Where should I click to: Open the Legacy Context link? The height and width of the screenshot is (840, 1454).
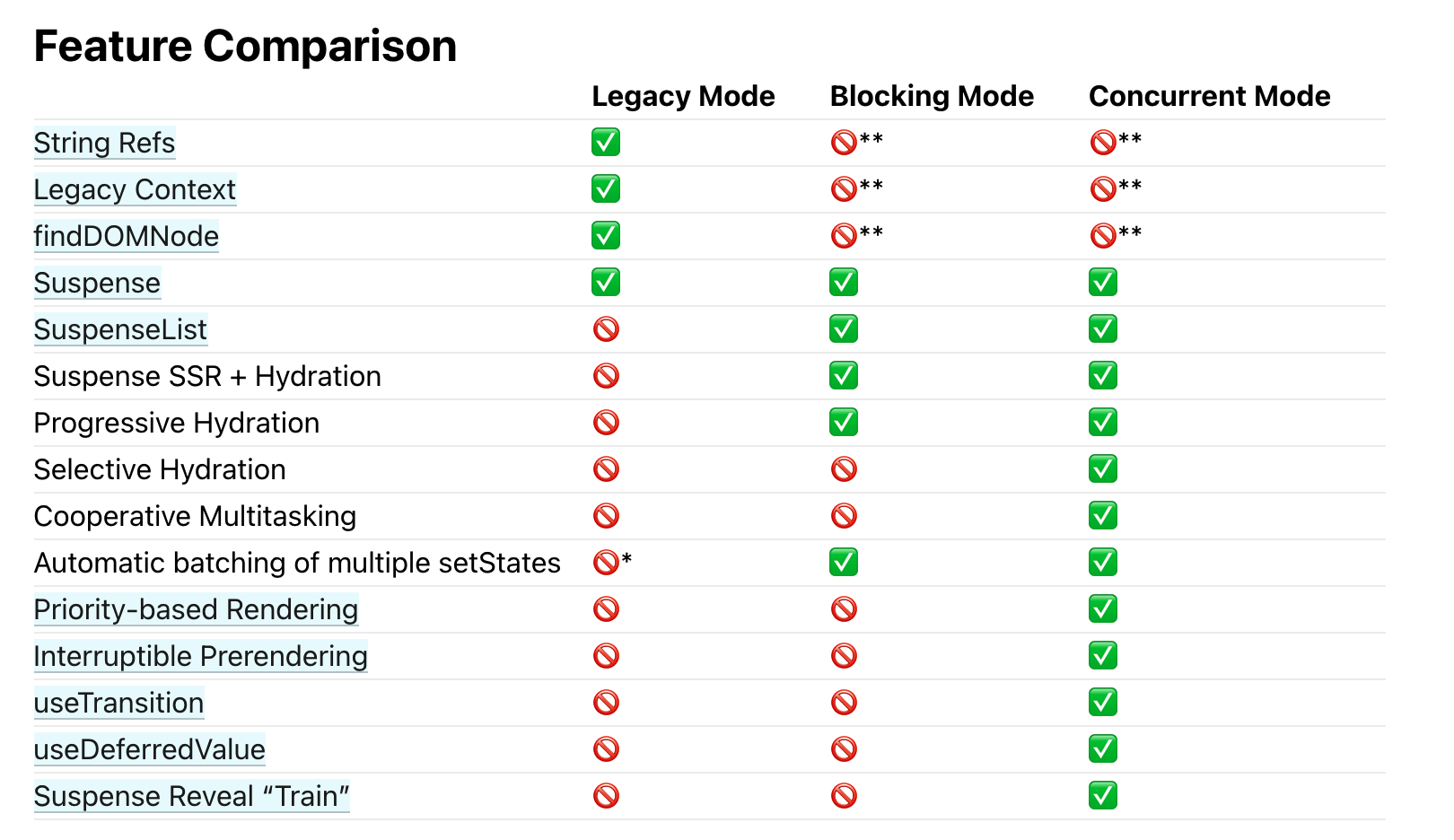pos(135,190)
